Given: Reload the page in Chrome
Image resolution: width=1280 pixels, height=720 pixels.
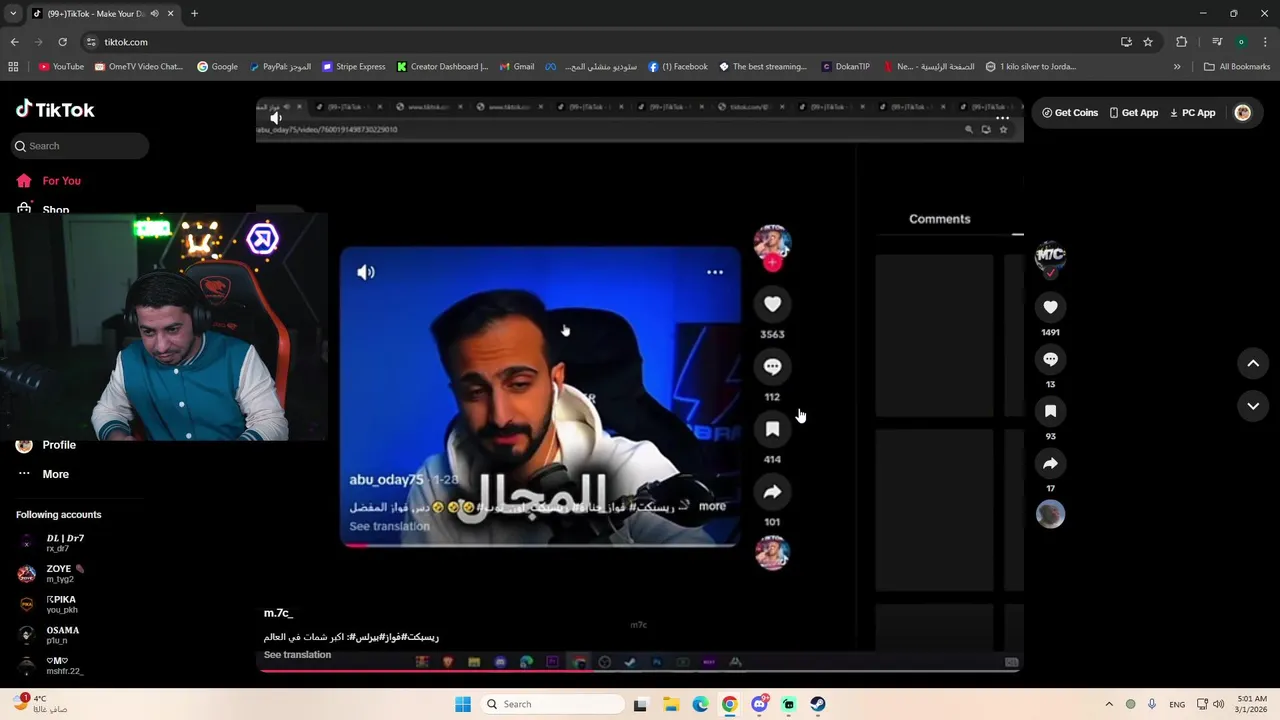Looking at the screenshot, I should pos(62,42).
